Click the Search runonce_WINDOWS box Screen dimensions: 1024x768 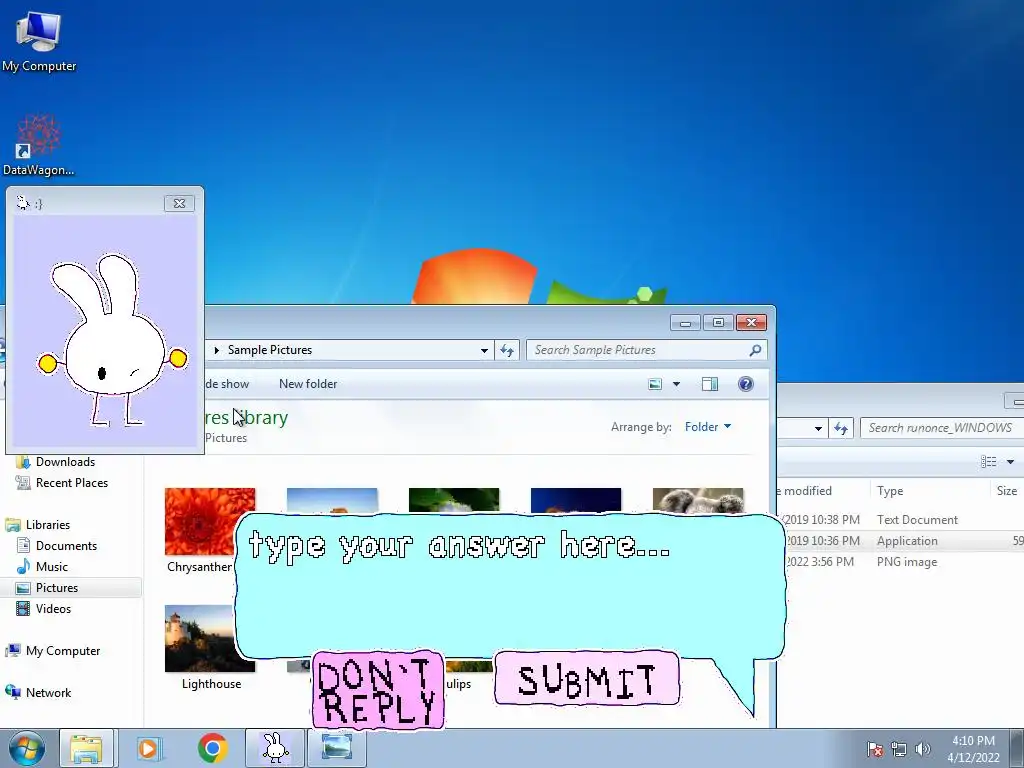click(x=940, y=428)
